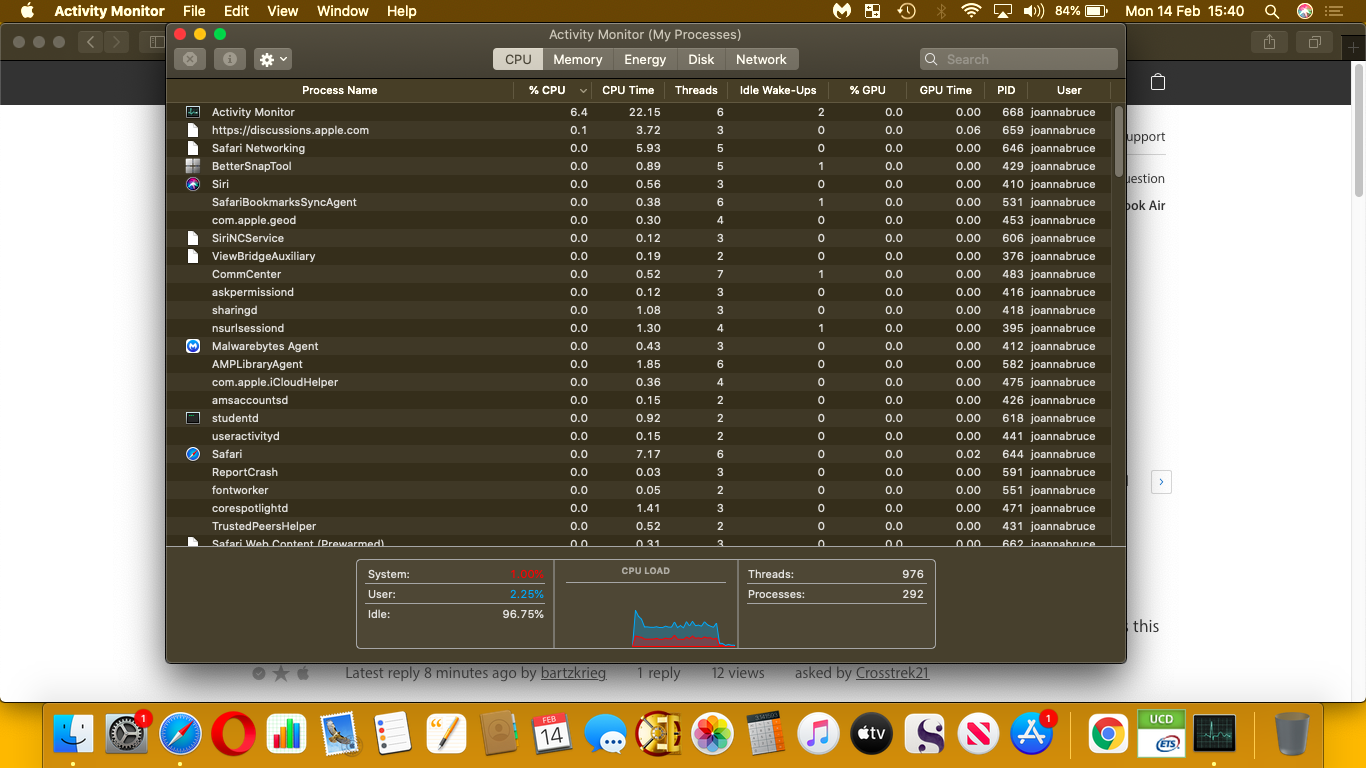This screenshot has width=1366, height=768.
Task: Click the Activity Monitor process row icon
Action: tap(193, 112)
